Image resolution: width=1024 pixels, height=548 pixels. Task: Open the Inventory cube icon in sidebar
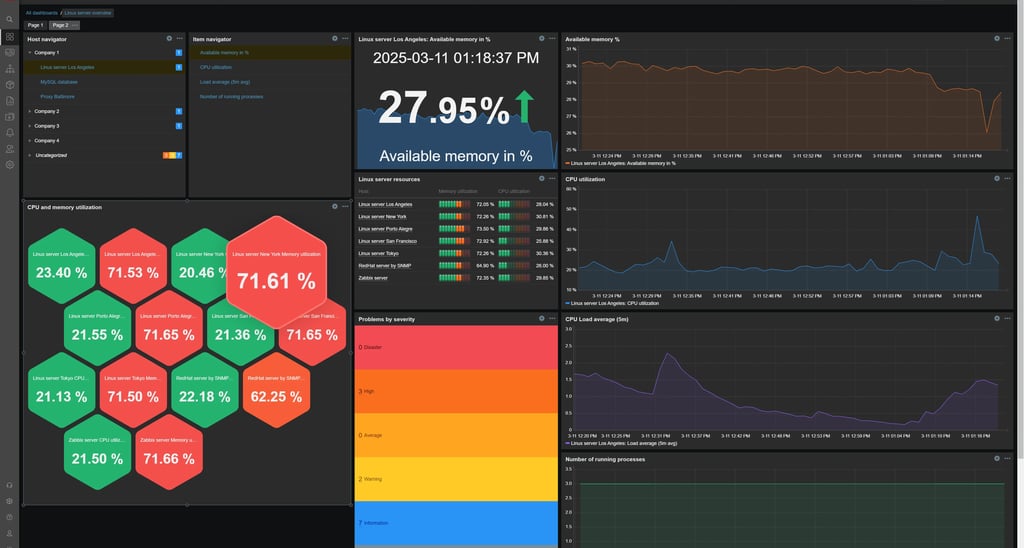point(9,85)
